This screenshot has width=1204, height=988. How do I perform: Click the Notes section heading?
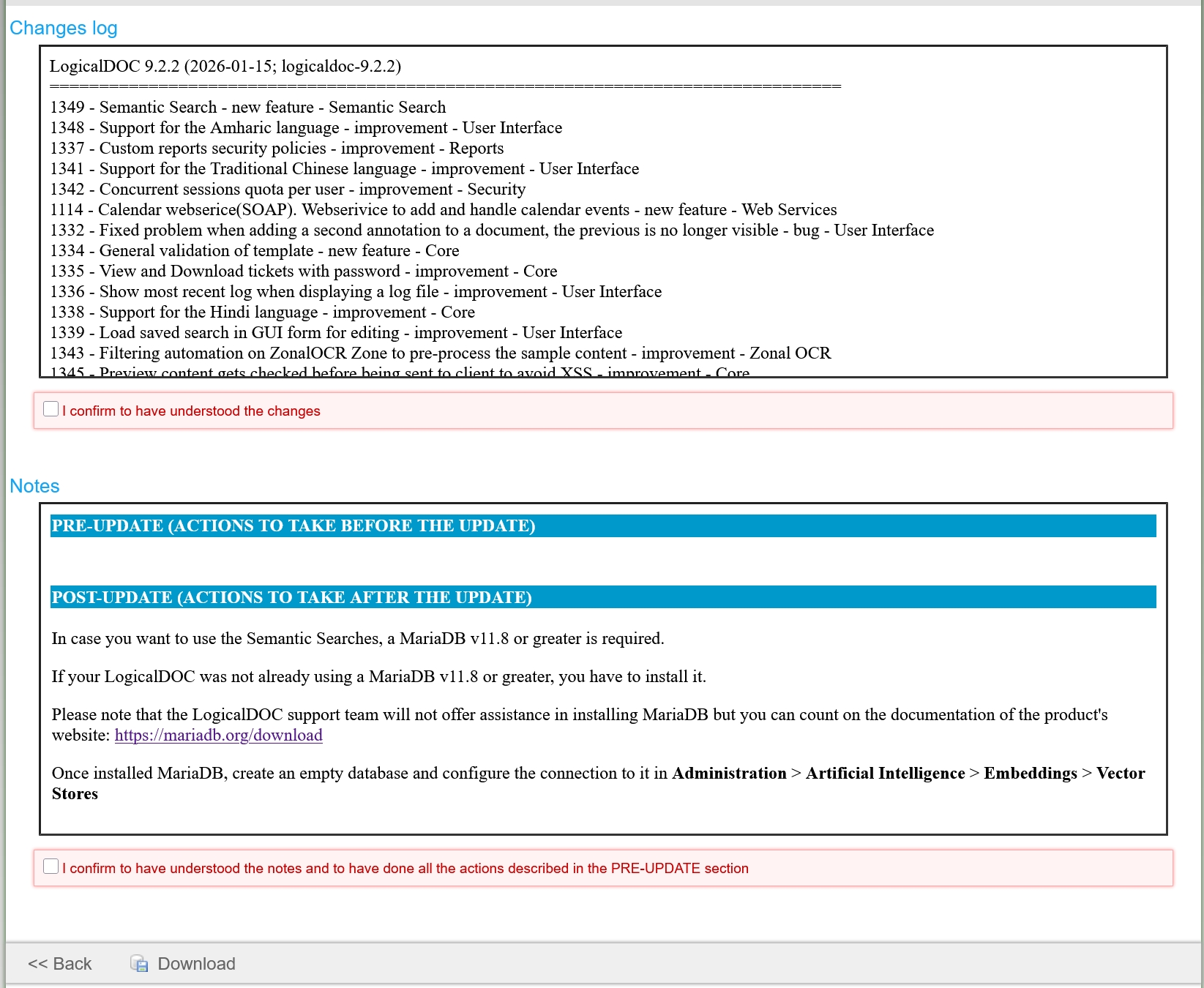click(34, 486)
